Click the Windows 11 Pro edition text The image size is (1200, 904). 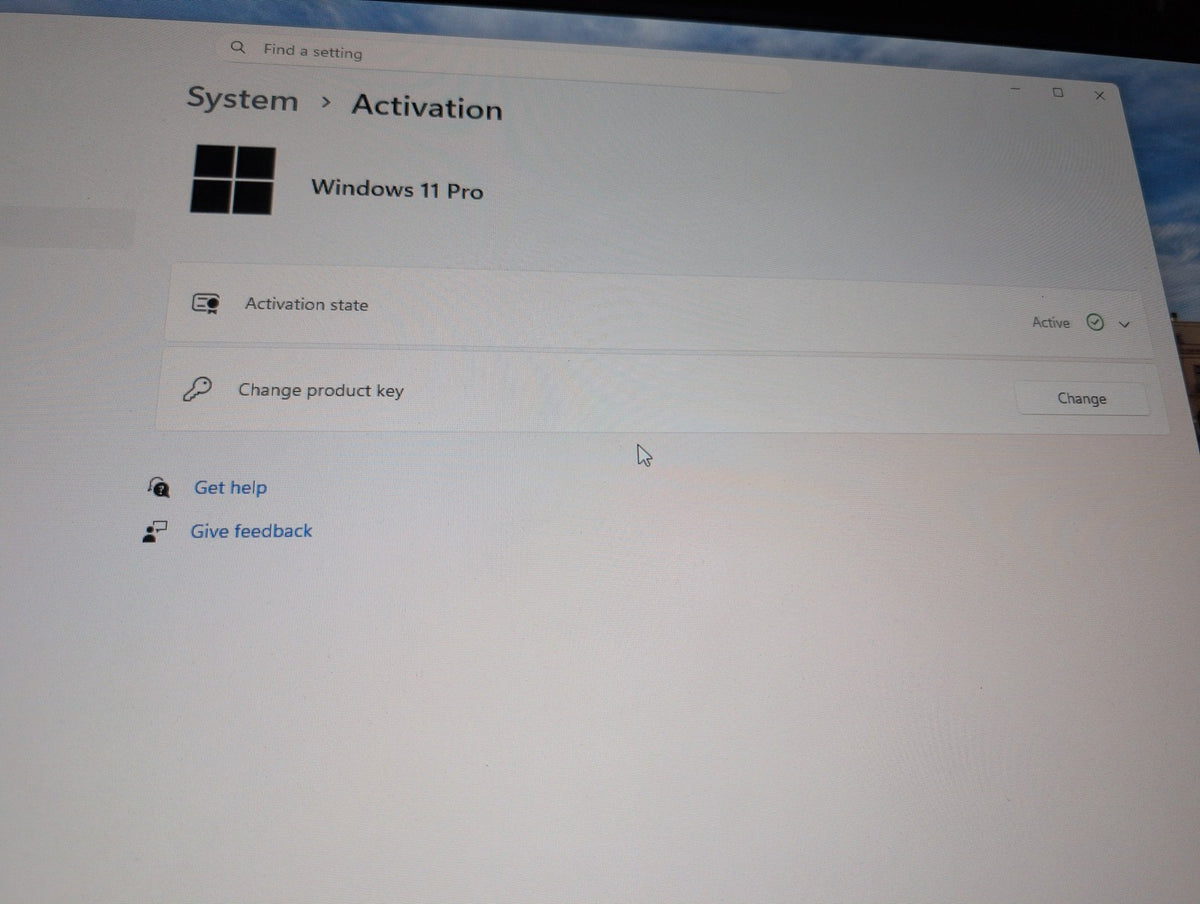[x=397, y=189]
